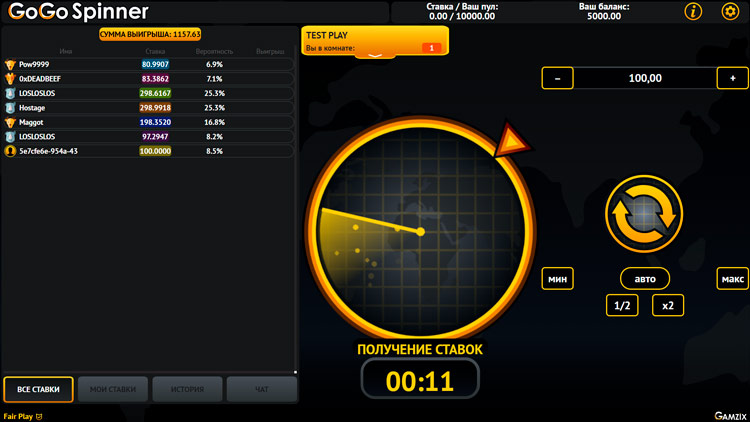The width and height of the screenshot is (750, 422).
Task: Set the minimum bet with МИН button
Action: 557,279
